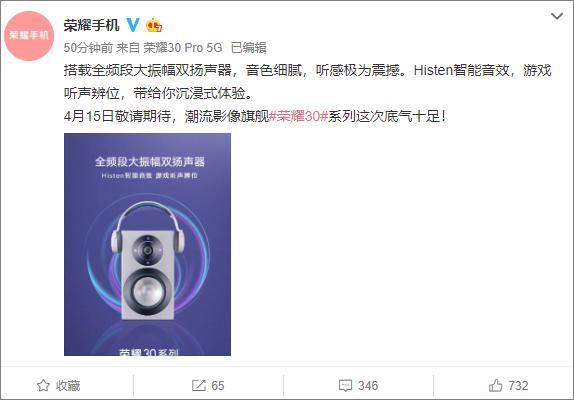The height and width of the screenshot is (400, 574).
Task: Click the 荣耀手机 round profile avatar
Action: [x=29, y=35]
